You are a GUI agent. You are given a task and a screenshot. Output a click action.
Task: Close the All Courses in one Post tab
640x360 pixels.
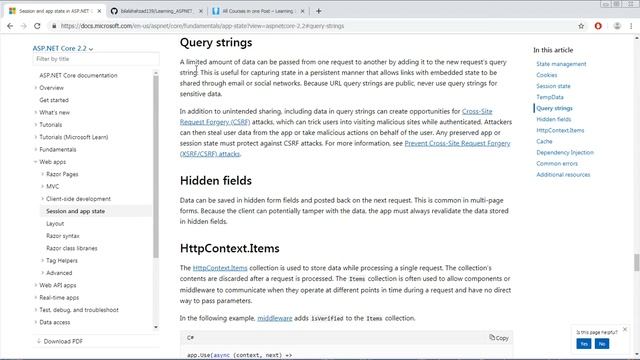302,11
